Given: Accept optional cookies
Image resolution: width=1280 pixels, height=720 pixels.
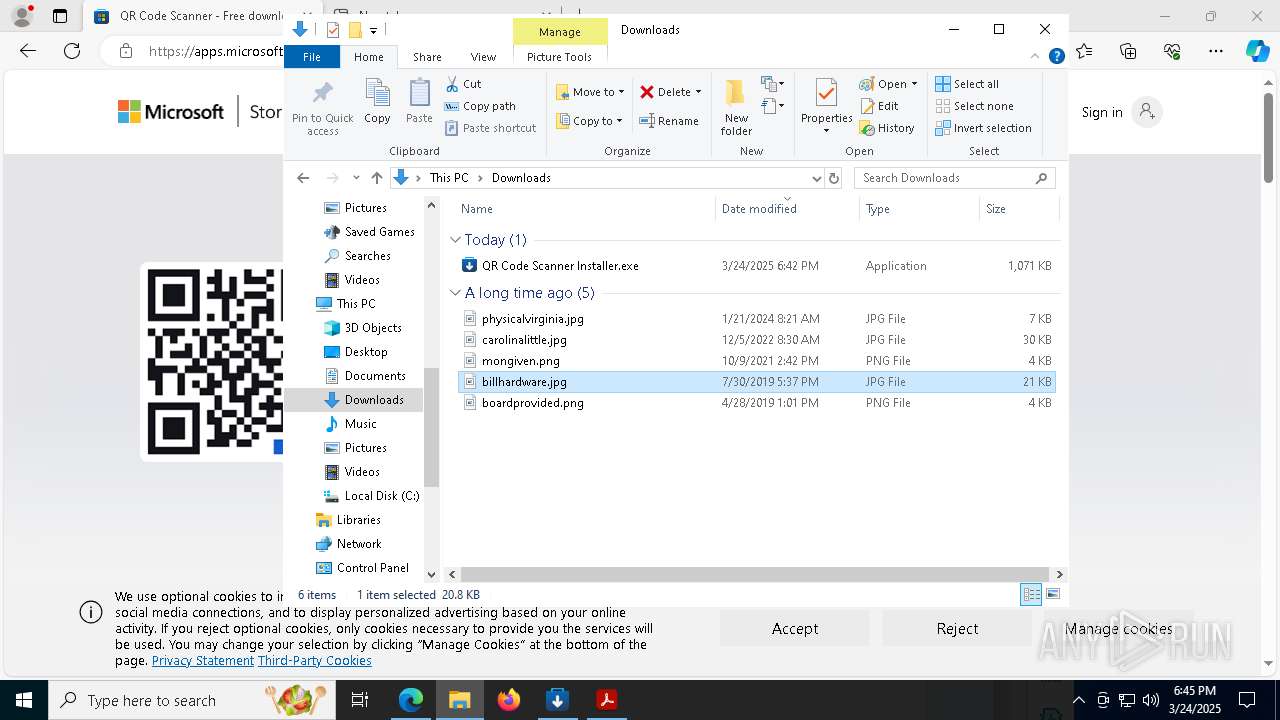Looking at the screenshot, I should (795, 629).
